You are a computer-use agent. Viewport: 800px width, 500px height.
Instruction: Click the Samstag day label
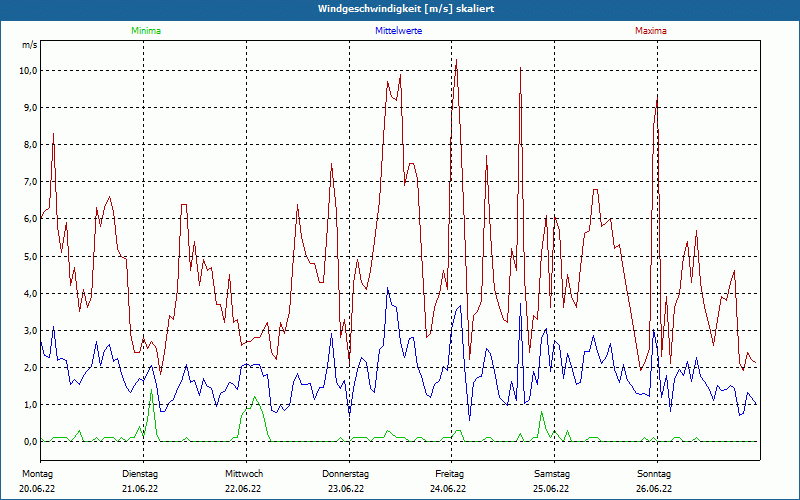[x=552, y=474]
